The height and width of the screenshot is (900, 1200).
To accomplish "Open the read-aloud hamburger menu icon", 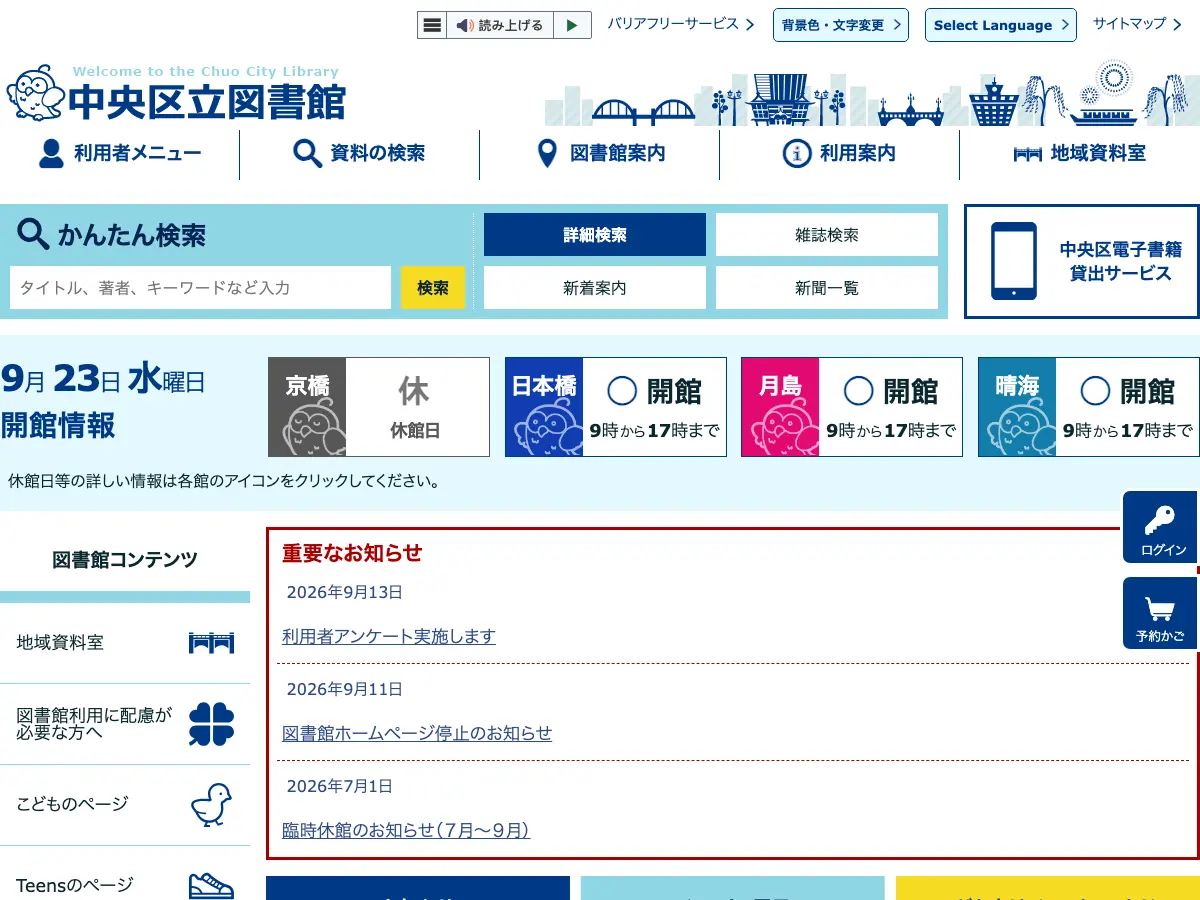I will 431,25.
